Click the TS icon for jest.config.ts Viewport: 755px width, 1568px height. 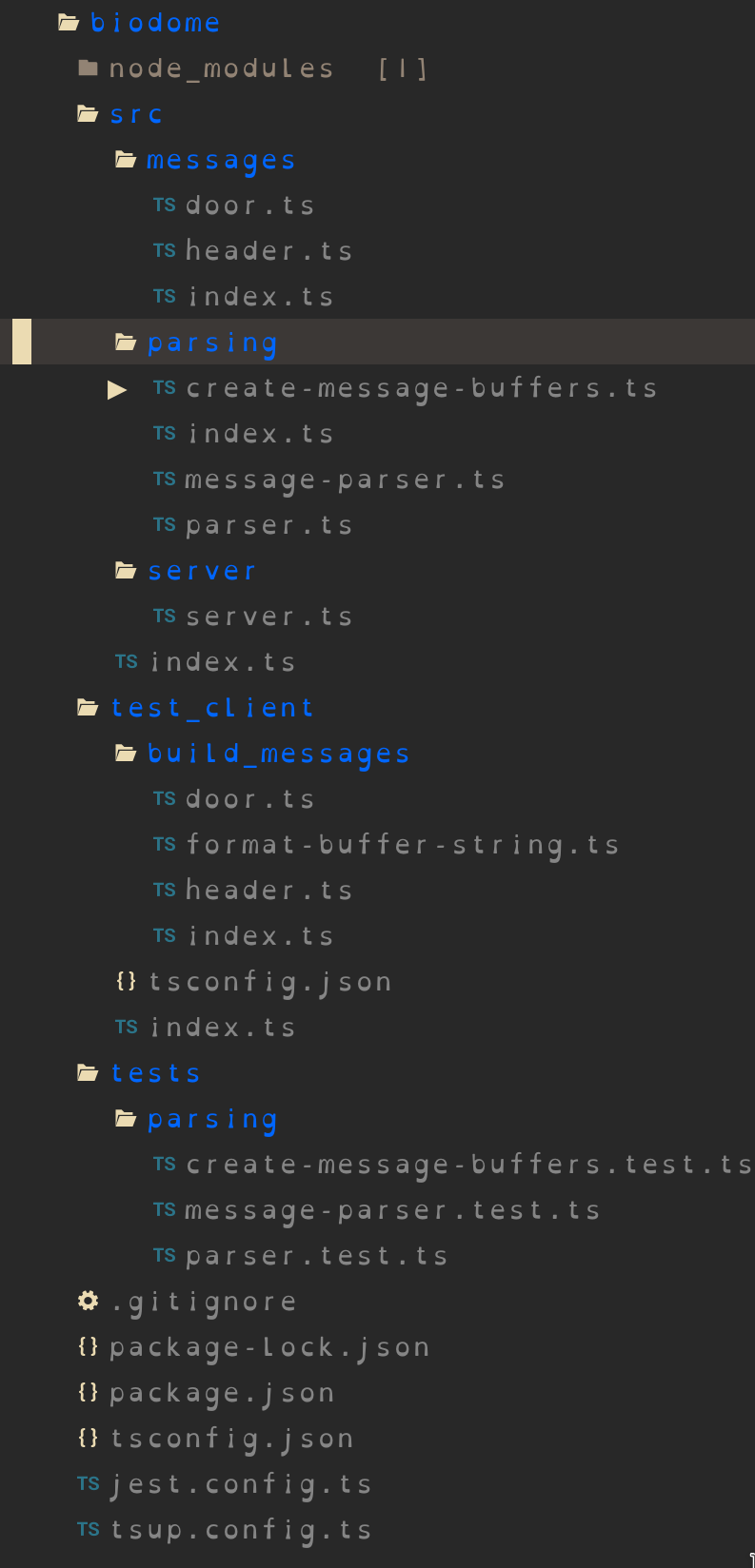click(x=88, y=1483)
